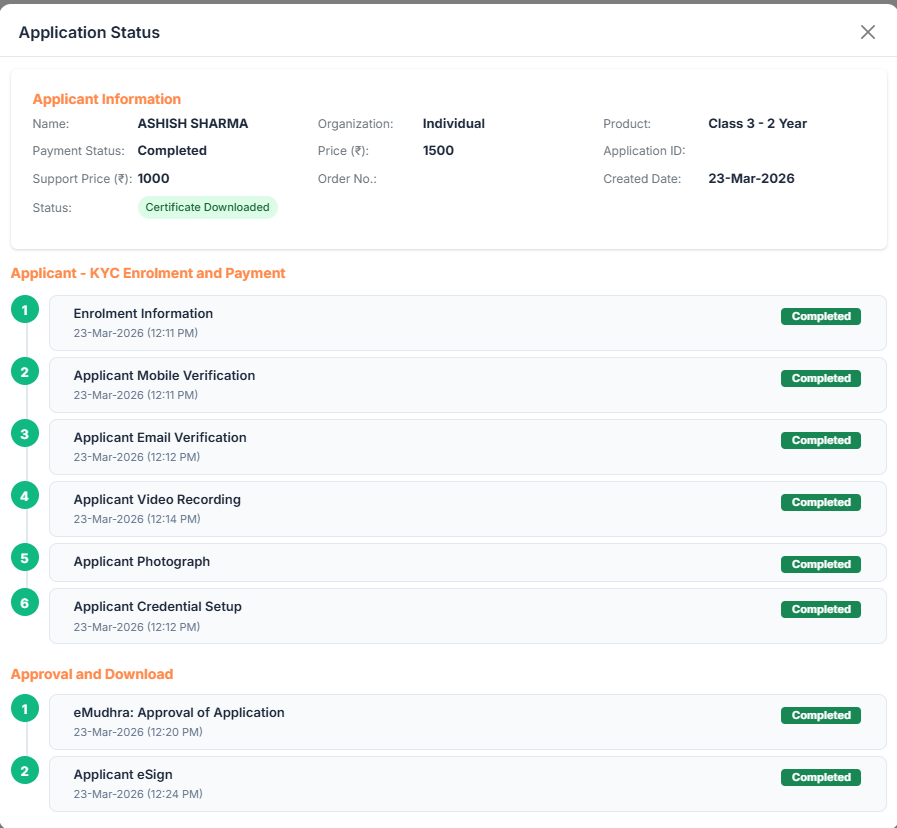This screenshot has height=828, width=897.
Task: Click the Certificate Downloaded status badge
Action: coord(207,207)
